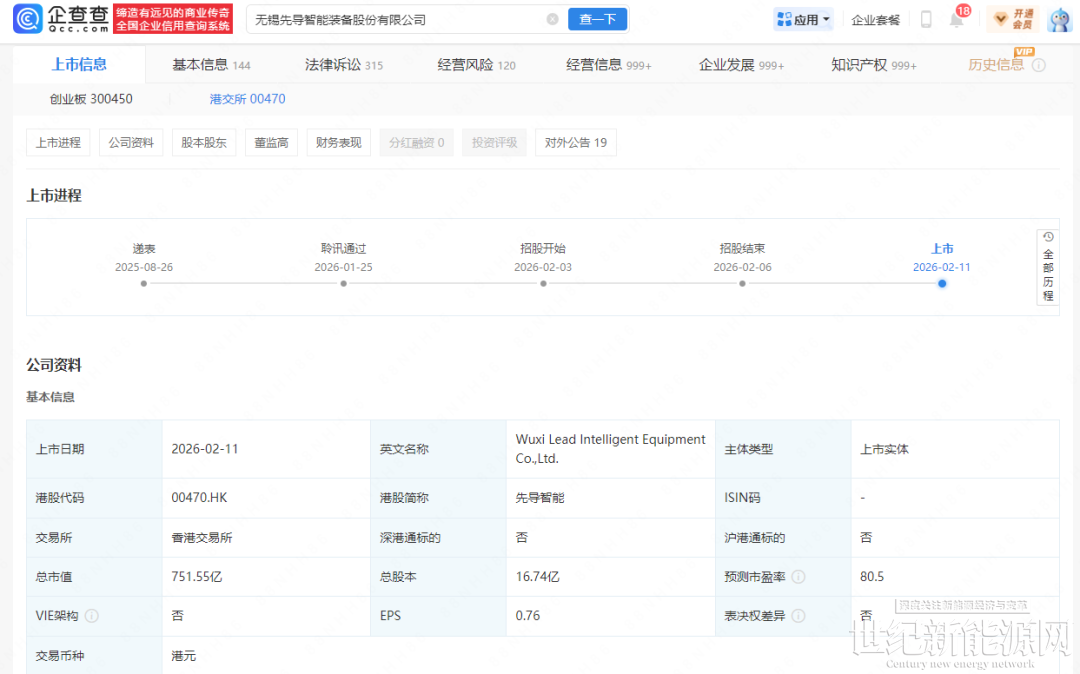1080x674 pixels.
Task: Click the 开通会员 membership button
Action: [1012, 19]
